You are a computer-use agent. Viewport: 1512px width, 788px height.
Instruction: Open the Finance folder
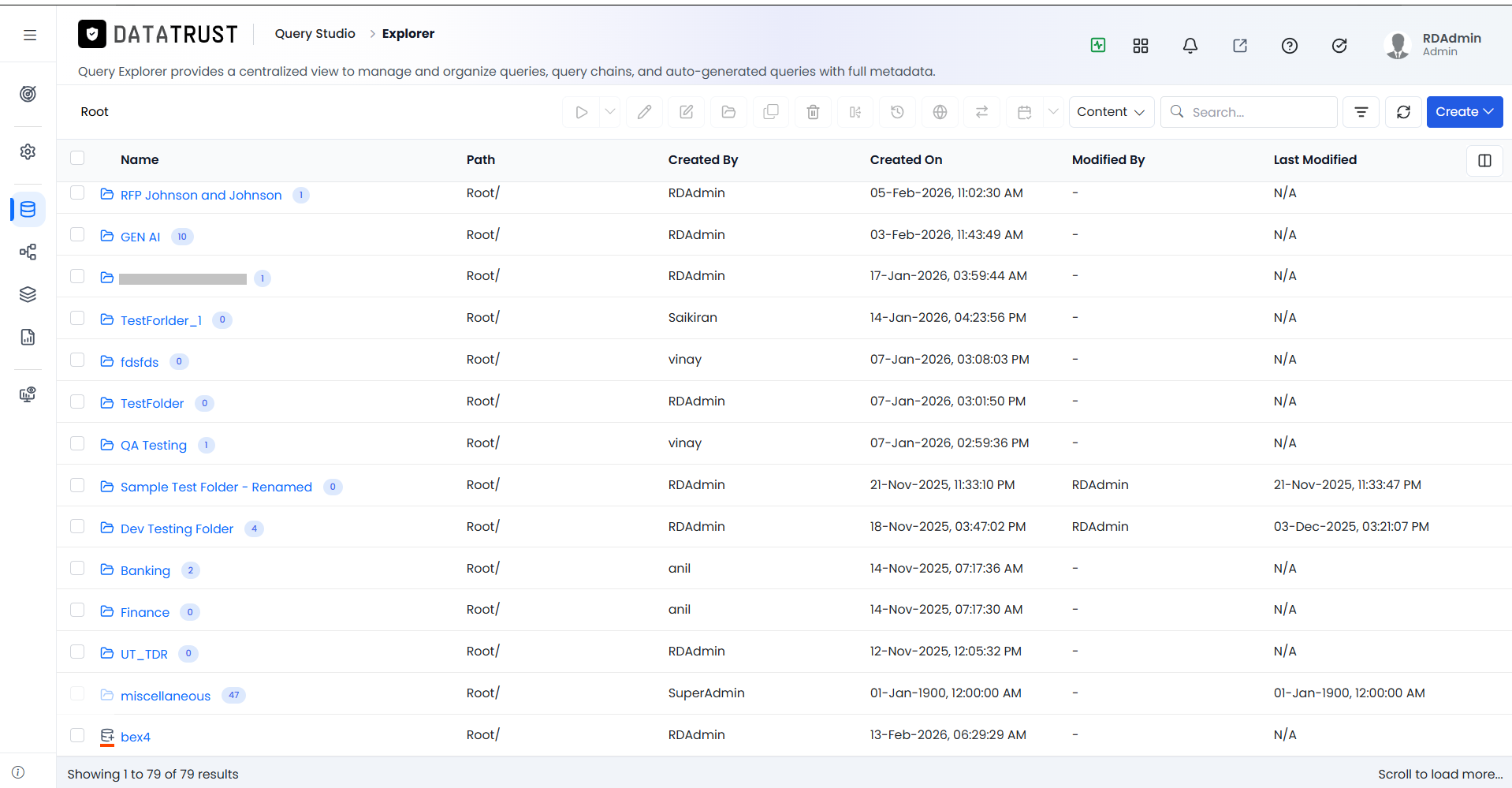point(145,613)
